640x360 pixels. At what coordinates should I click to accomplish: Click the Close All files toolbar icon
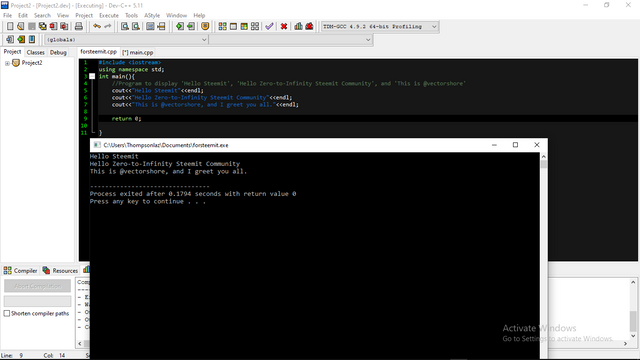pyautogui.click(x=64, y=27)
